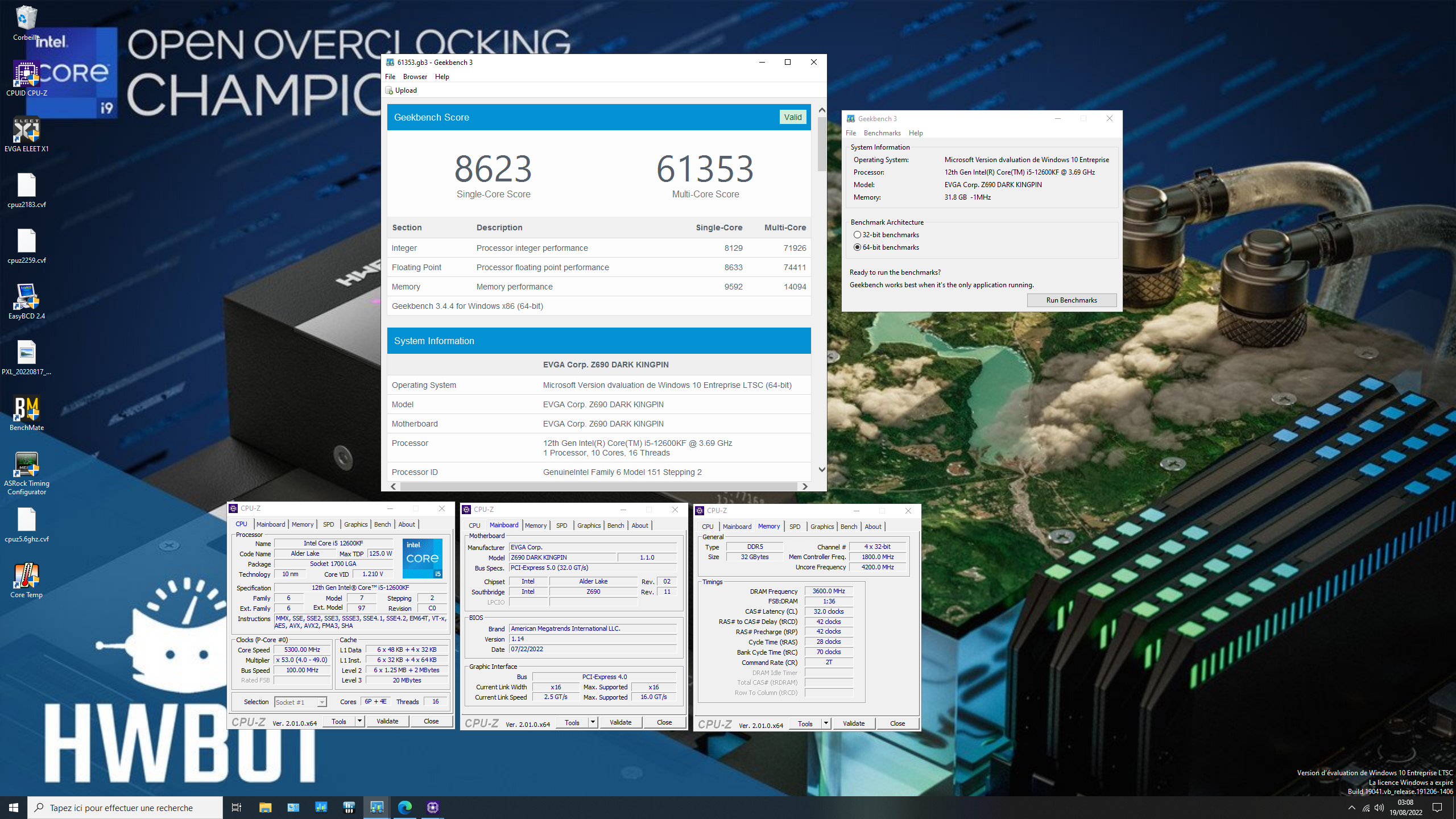Open File Explorer from the taskbar
This screenshot has width=1456, height=819.
pos(265,807)
